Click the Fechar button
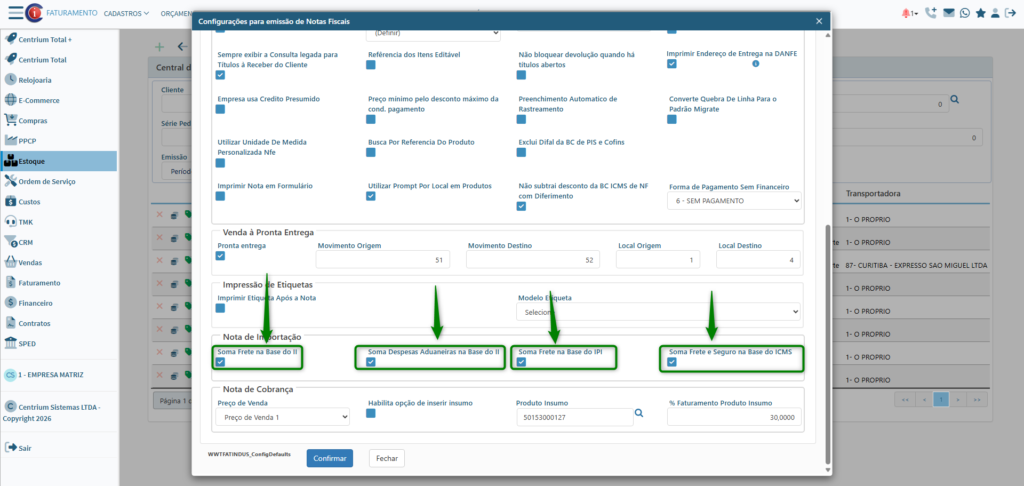 (387, 458)
